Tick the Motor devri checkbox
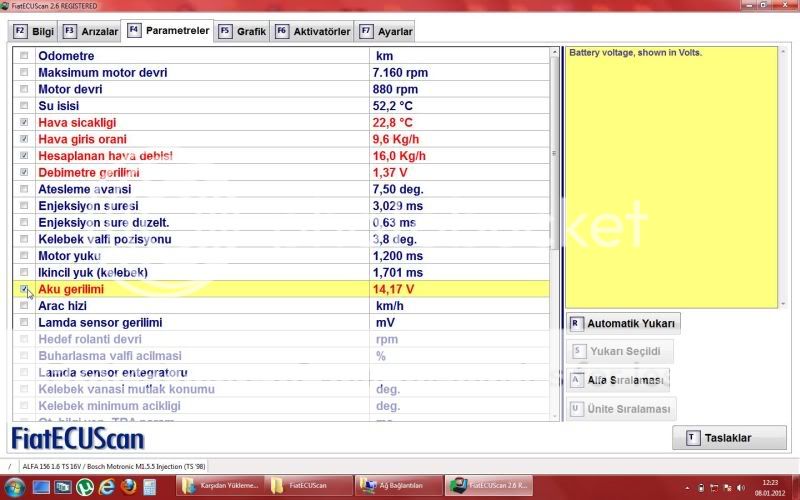The height and width of the screenshot is (500, 800). [24, 89]
